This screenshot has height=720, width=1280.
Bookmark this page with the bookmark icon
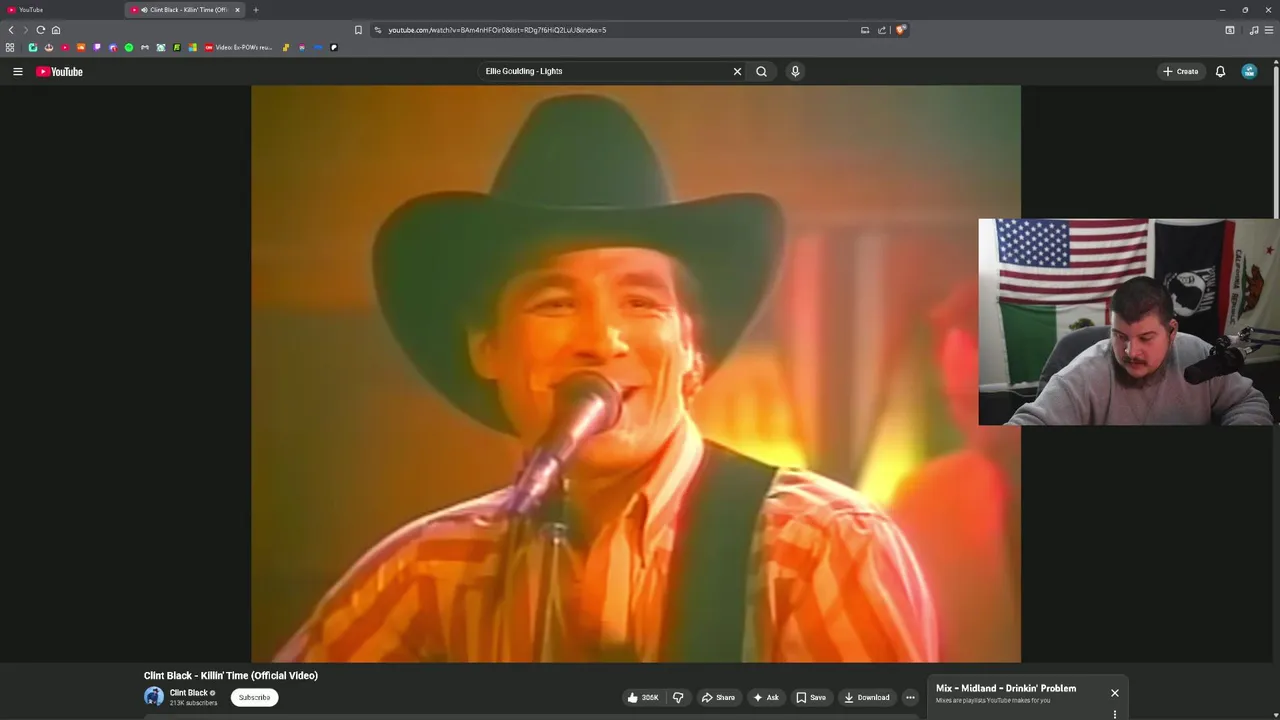[x=358, y=30]
